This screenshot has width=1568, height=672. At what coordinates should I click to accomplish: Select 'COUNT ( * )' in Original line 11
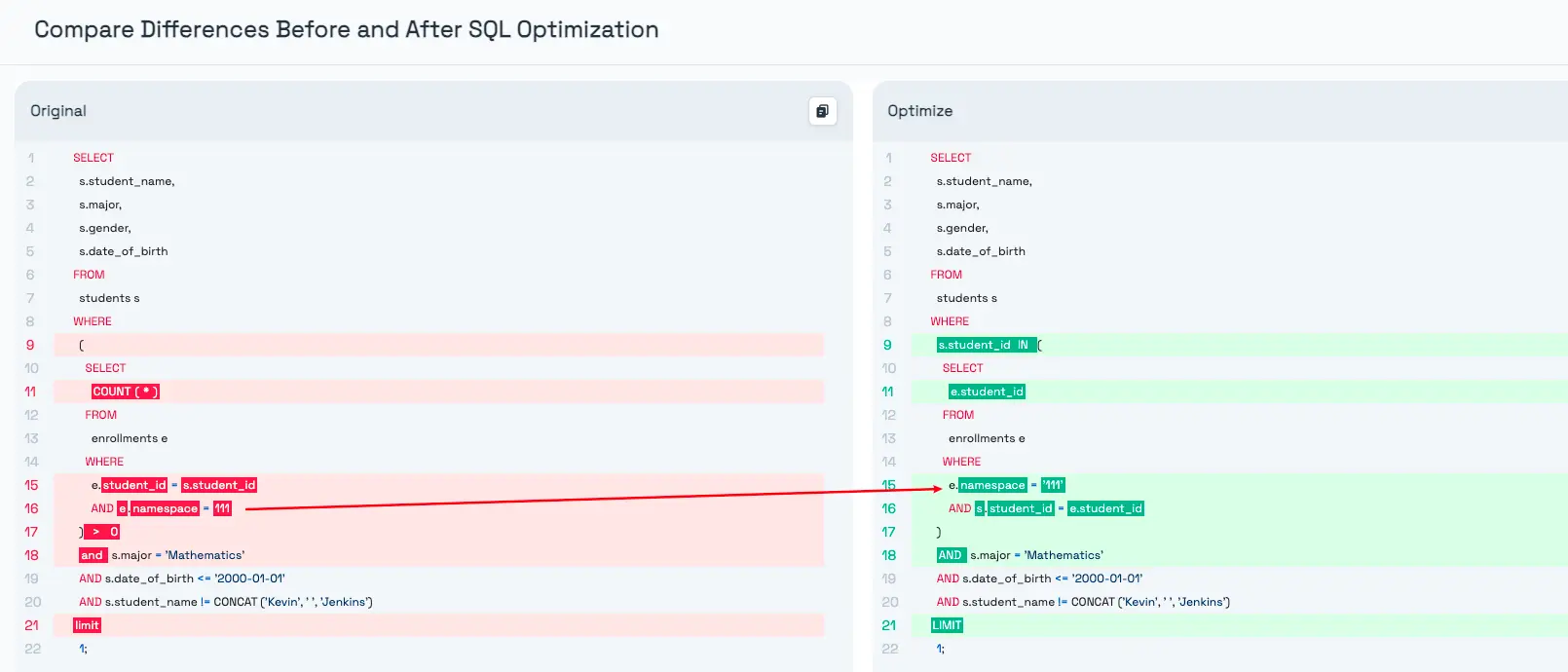coord(126,392)
